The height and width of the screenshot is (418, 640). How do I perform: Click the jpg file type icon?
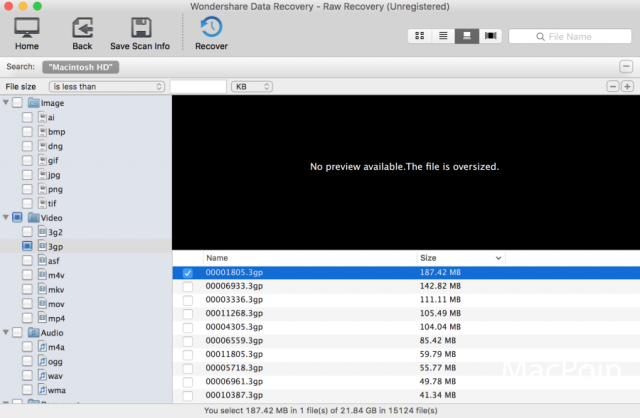[x=42, y=174]
